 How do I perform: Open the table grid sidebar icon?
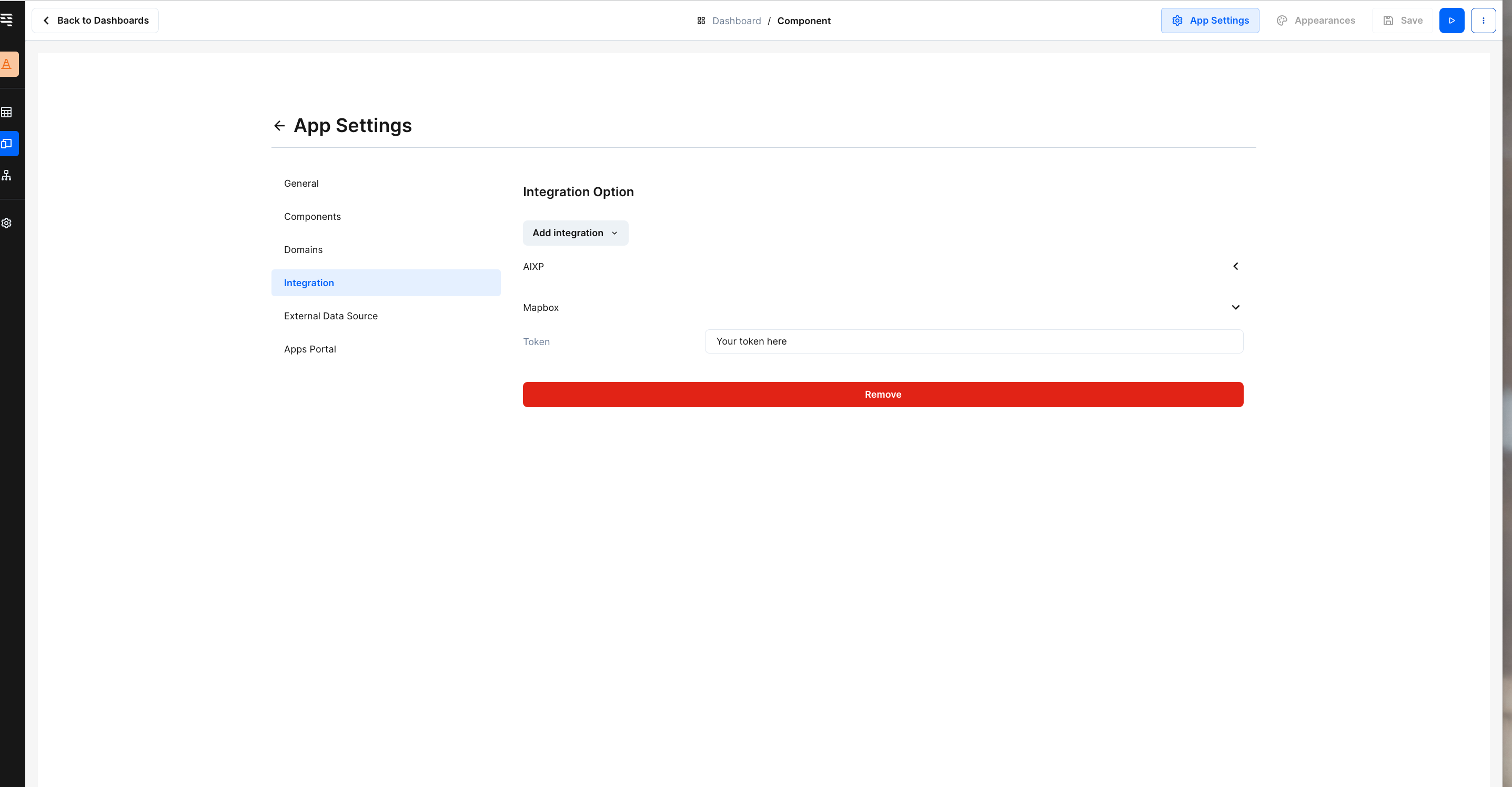[x=6, y=112]
